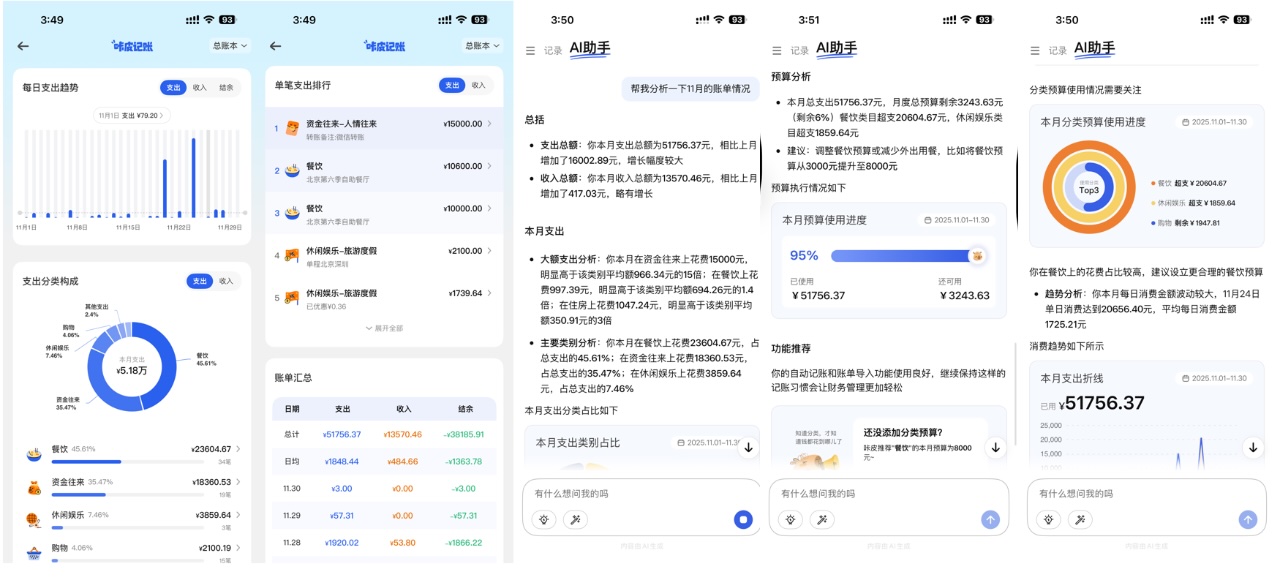
Task: Open date range 2025.11.01-11.30 on 本月预算使用进度
Action: pyautogui.click(x=956, y=220)
